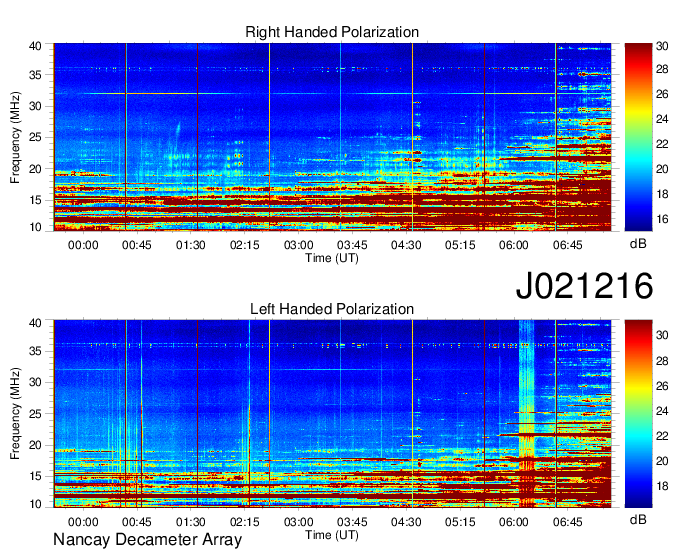Click 15 frequency tick of Left Handed plot
Image resolution: width=680 pixels, height=552 pixels.
35,476
